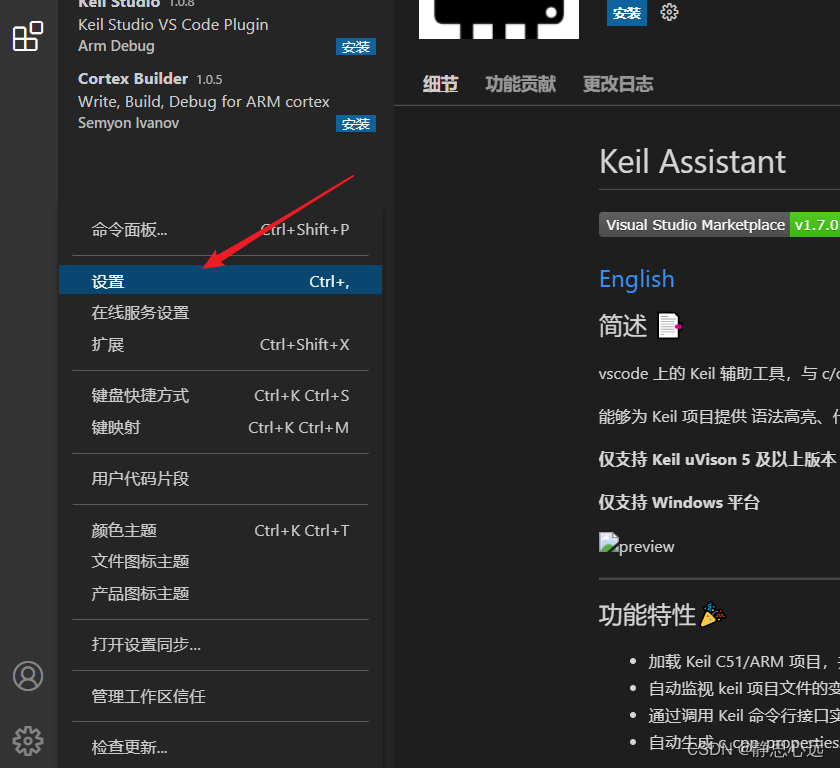Install the Cortex Builder extension
840x768 pixels.
[x=356, y=124]
